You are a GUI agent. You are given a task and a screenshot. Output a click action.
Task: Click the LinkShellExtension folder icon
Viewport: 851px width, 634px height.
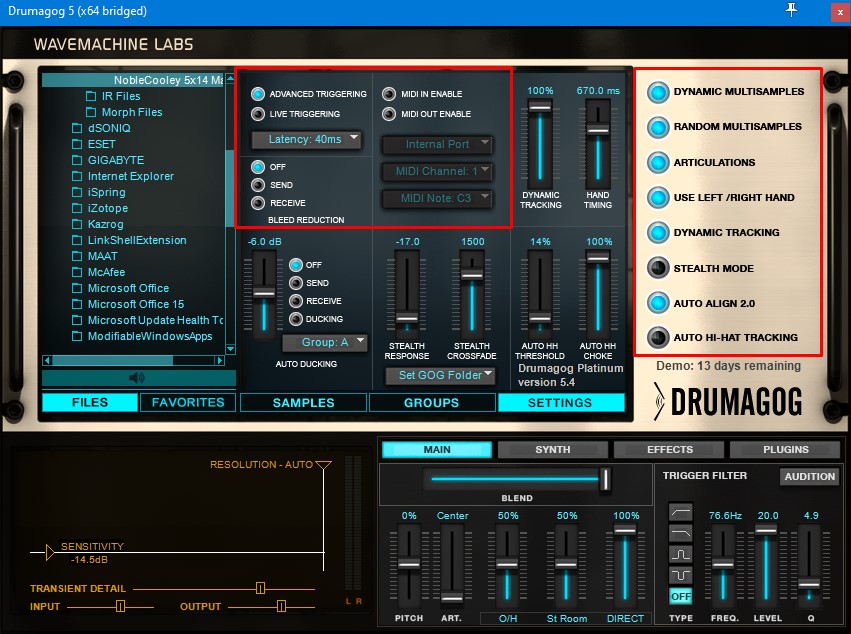[x=77, y=240]
